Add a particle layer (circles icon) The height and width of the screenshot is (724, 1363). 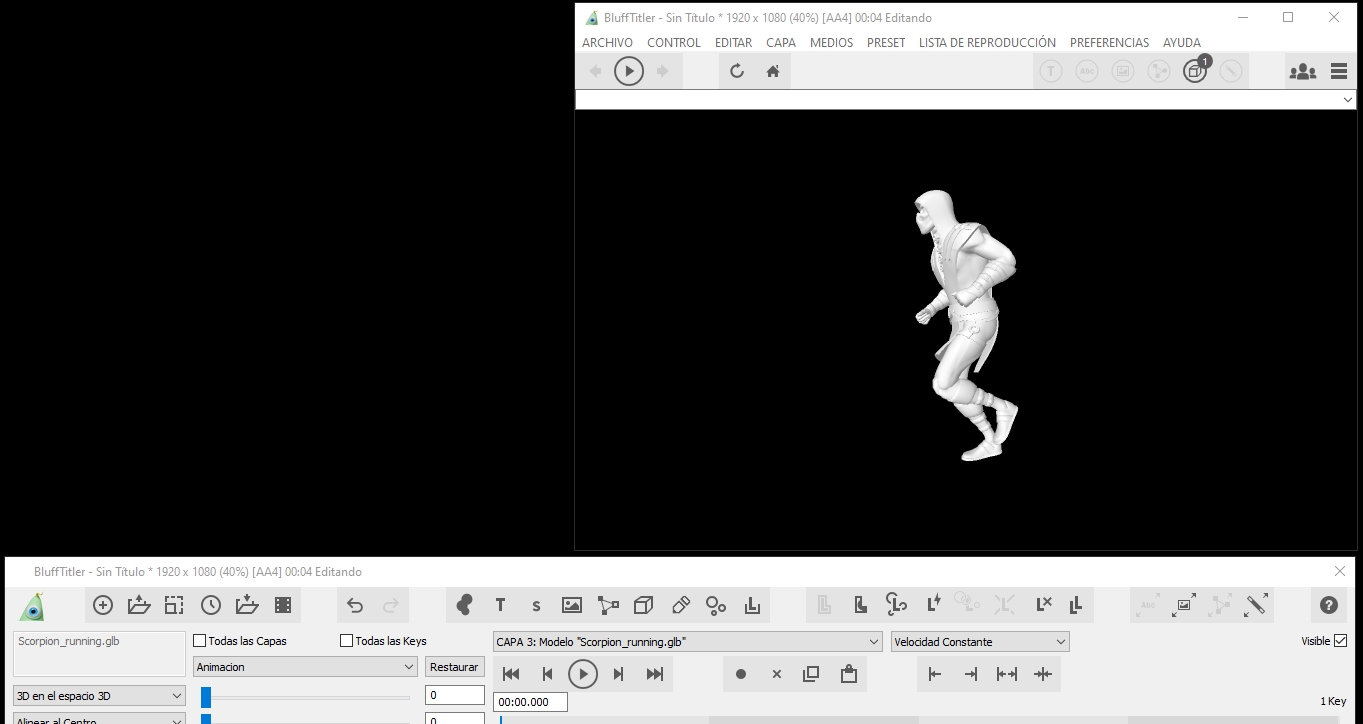(x=716, y=605)
